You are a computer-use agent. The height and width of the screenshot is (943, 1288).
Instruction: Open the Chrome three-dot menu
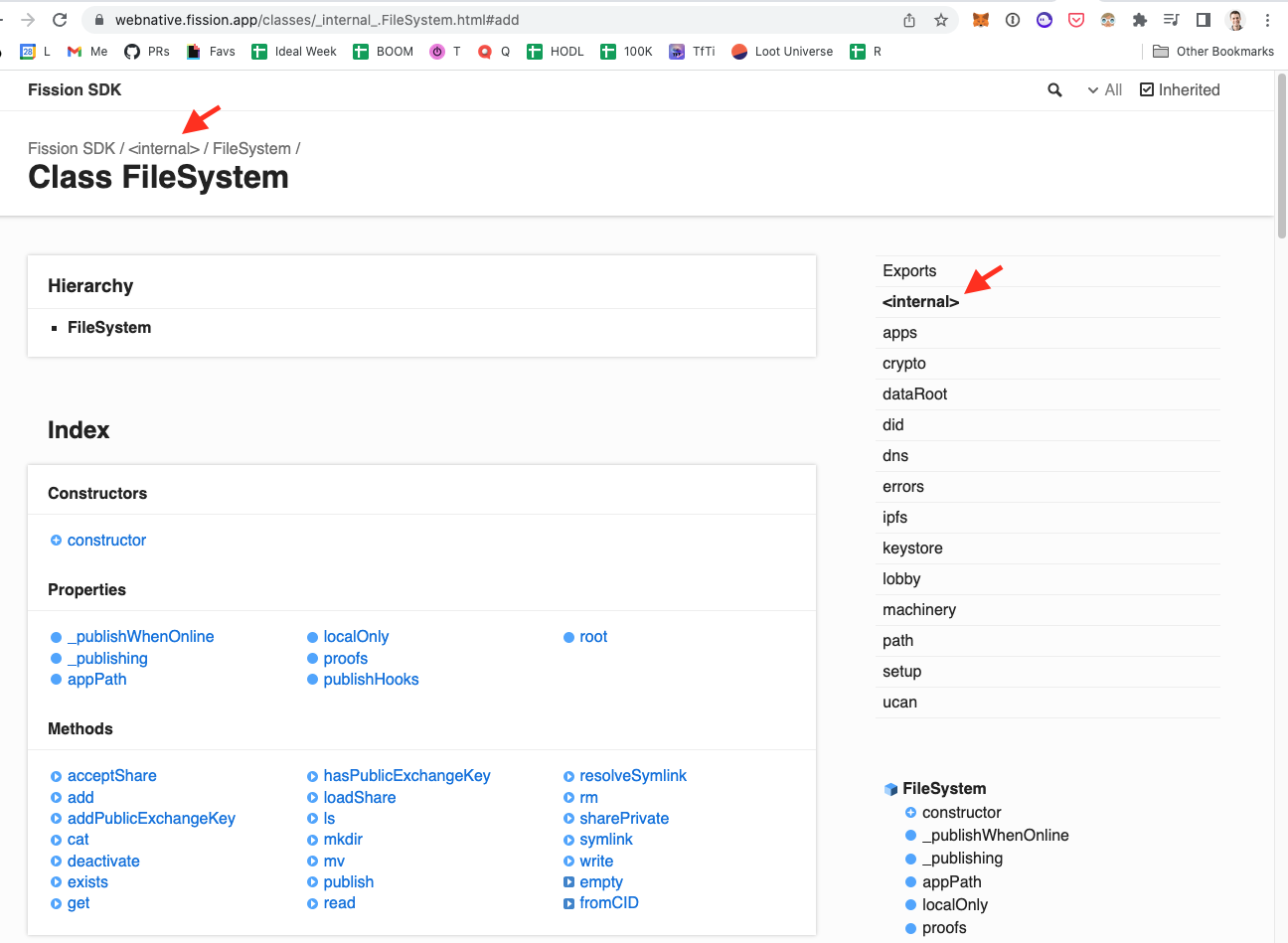coord(1267,20)
